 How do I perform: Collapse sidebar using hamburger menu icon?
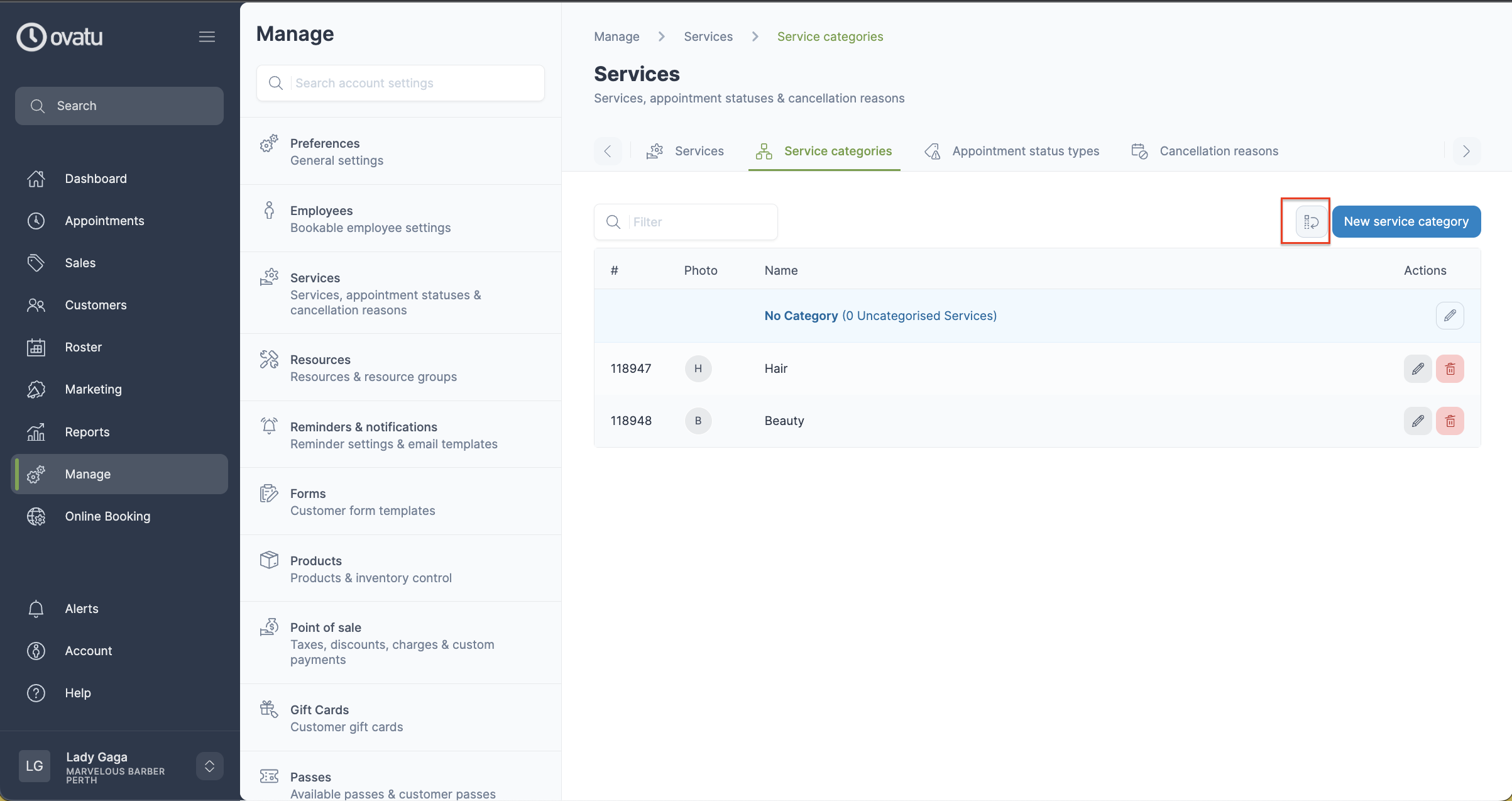(207, 36)
